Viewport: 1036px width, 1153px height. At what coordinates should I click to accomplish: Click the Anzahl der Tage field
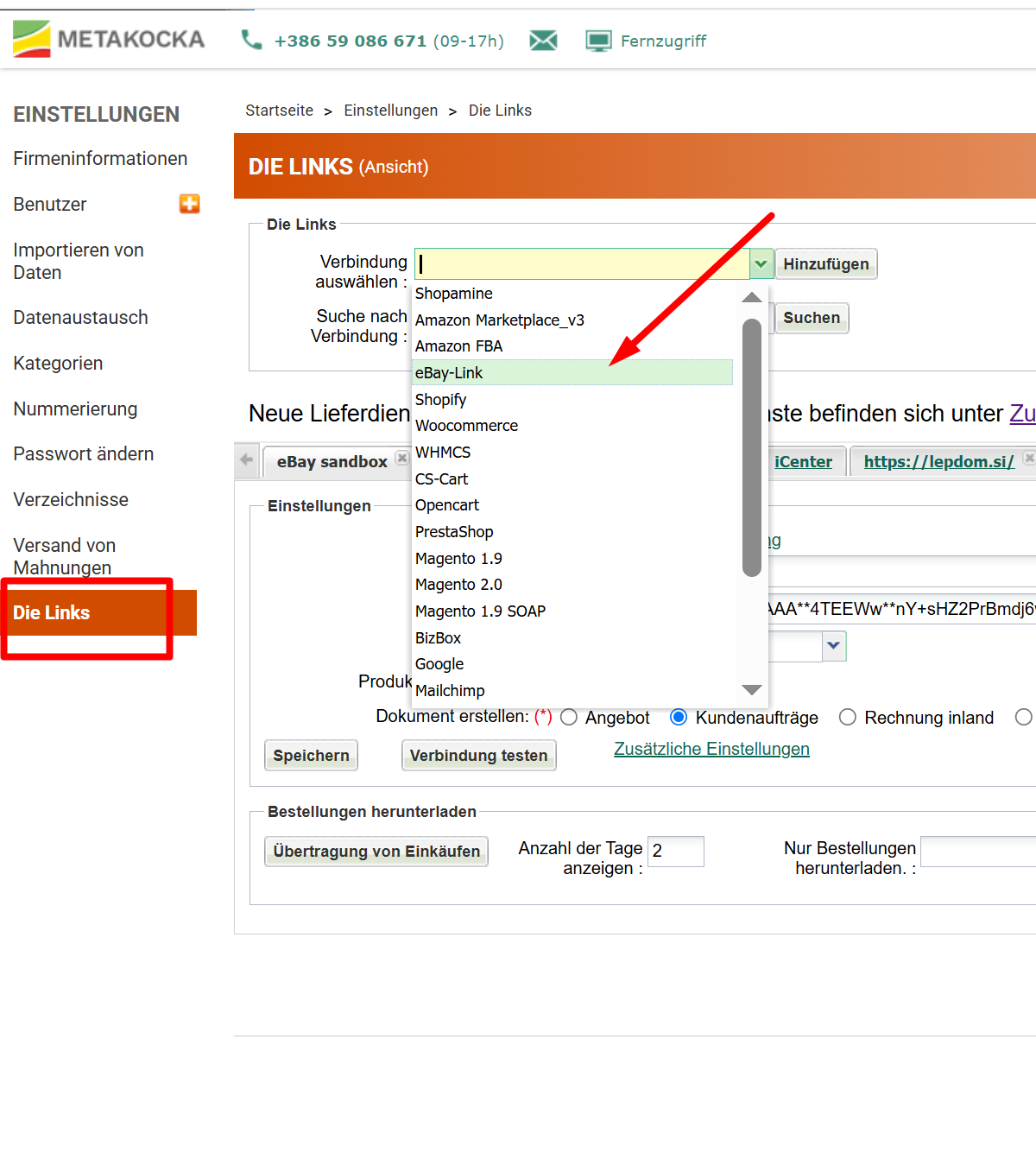tap(676, 852)
